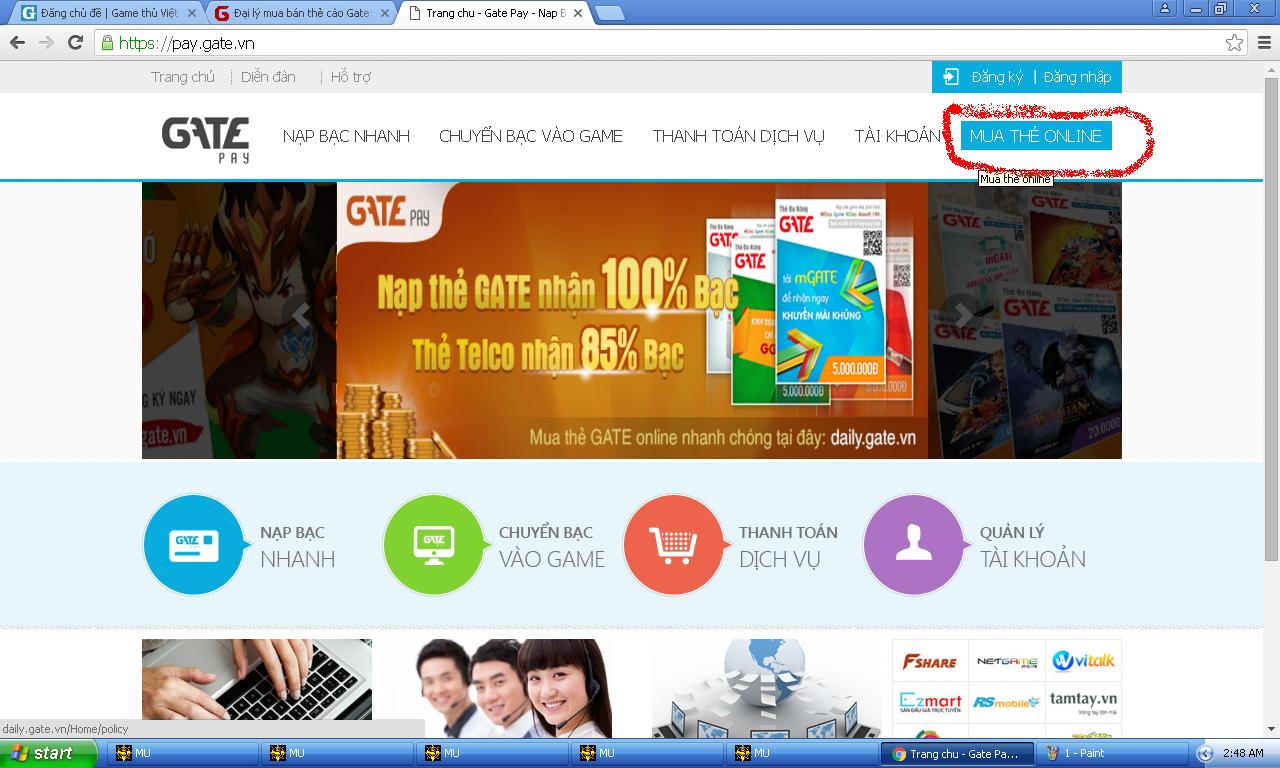Select the Trang chu - Gate Pay browser tab
This screenshot has width=1280, height=768.
point(493,13)
